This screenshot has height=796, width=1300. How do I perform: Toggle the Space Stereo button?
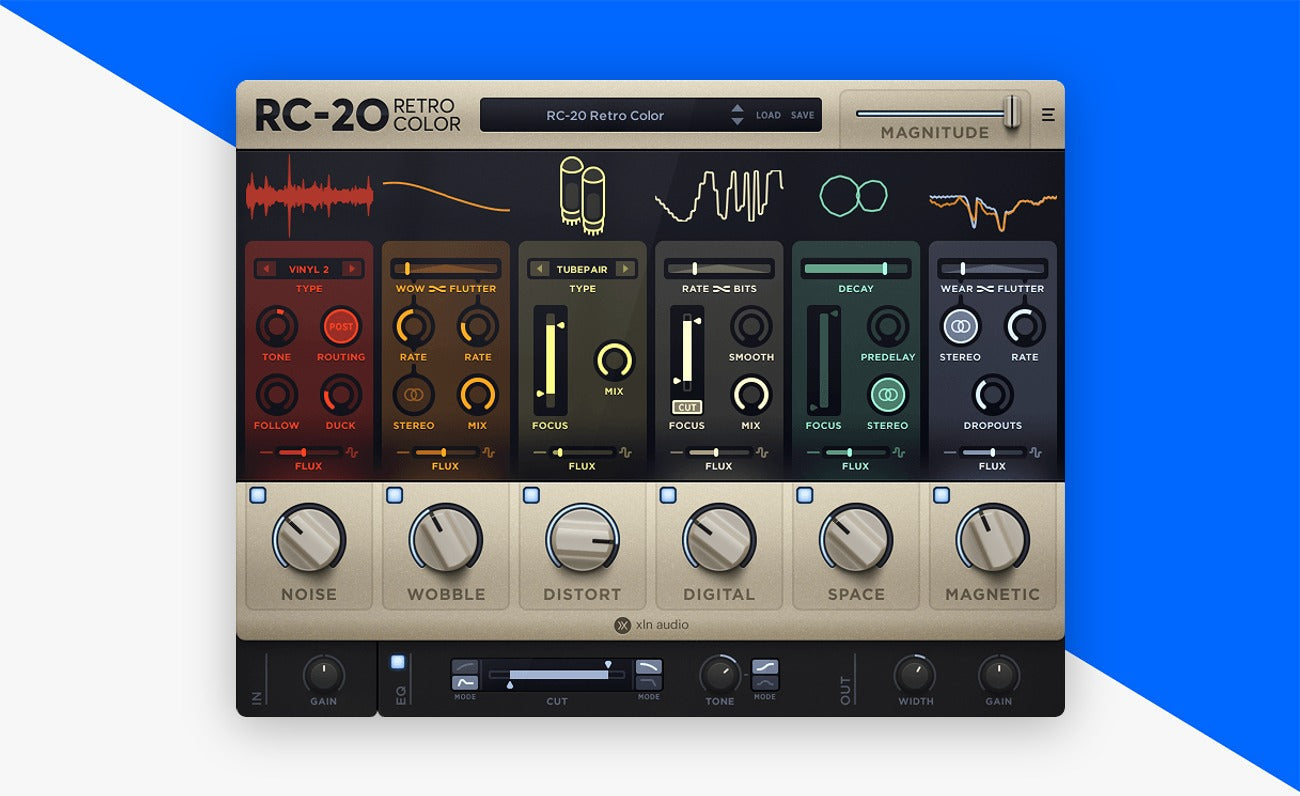coord(887,395)
